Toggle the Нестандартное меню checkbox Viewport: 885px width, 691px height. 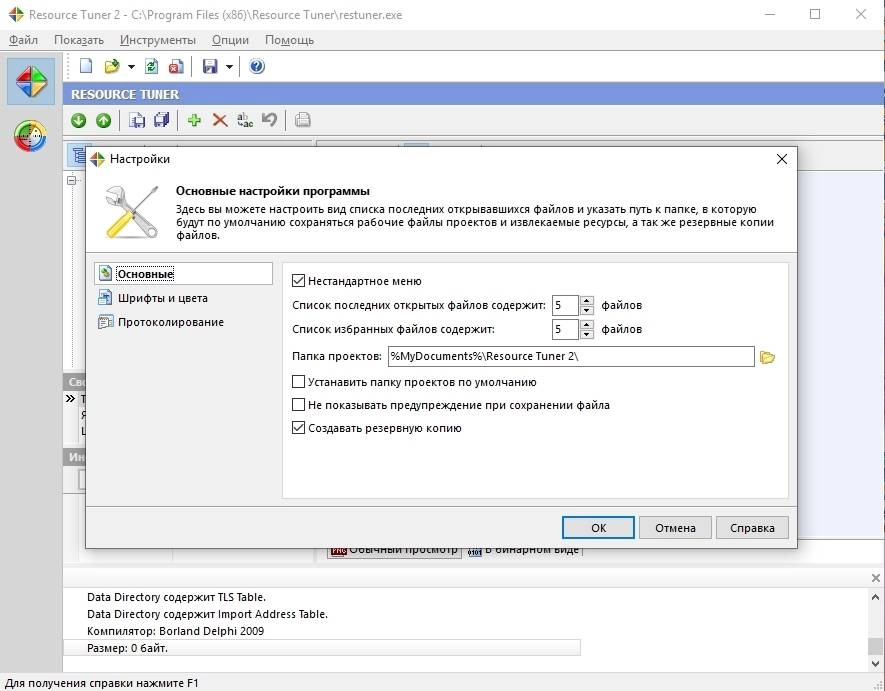299,281
